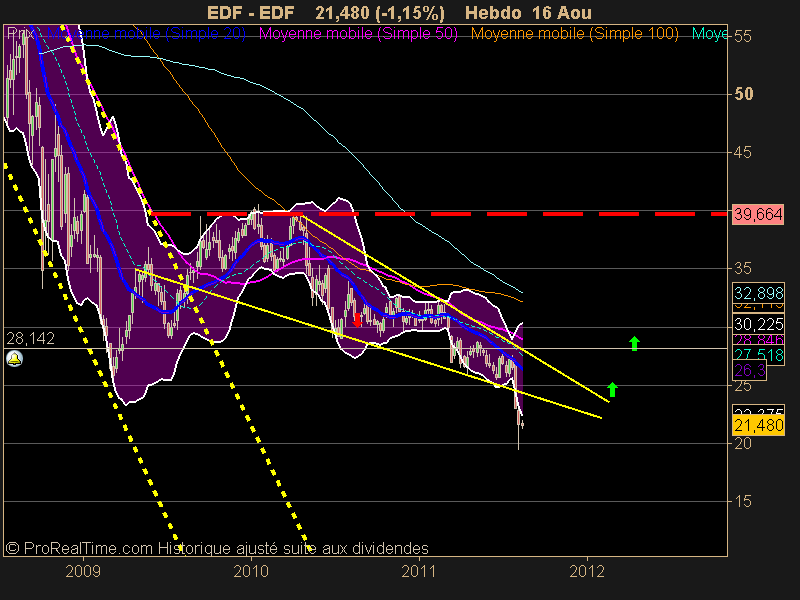800x600 pixels.
Task: Click the 55 price axis label
Action: [x=743, y=36]
